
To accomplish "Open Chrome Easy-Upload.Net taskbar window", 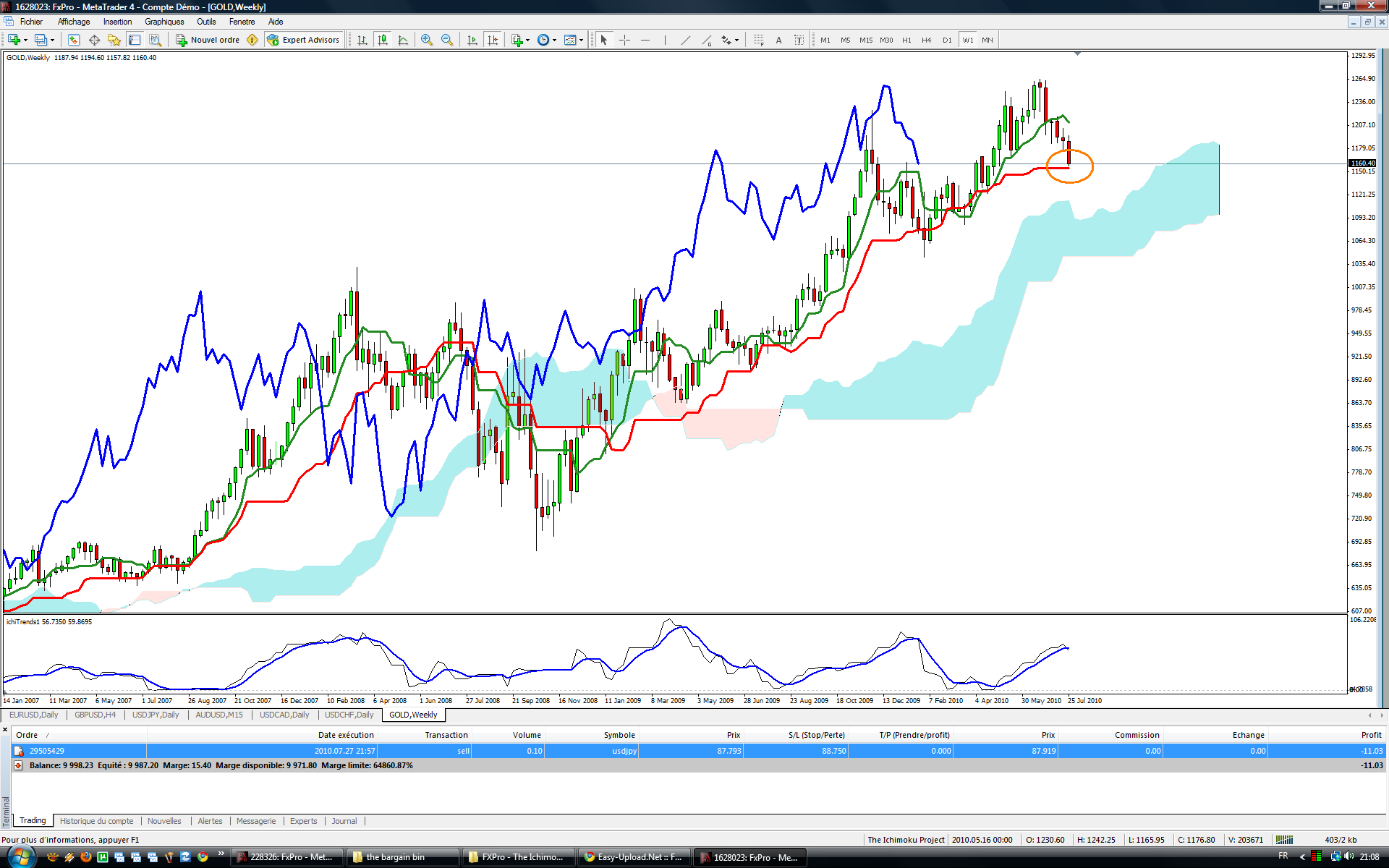I will click(x=633, y=857).
